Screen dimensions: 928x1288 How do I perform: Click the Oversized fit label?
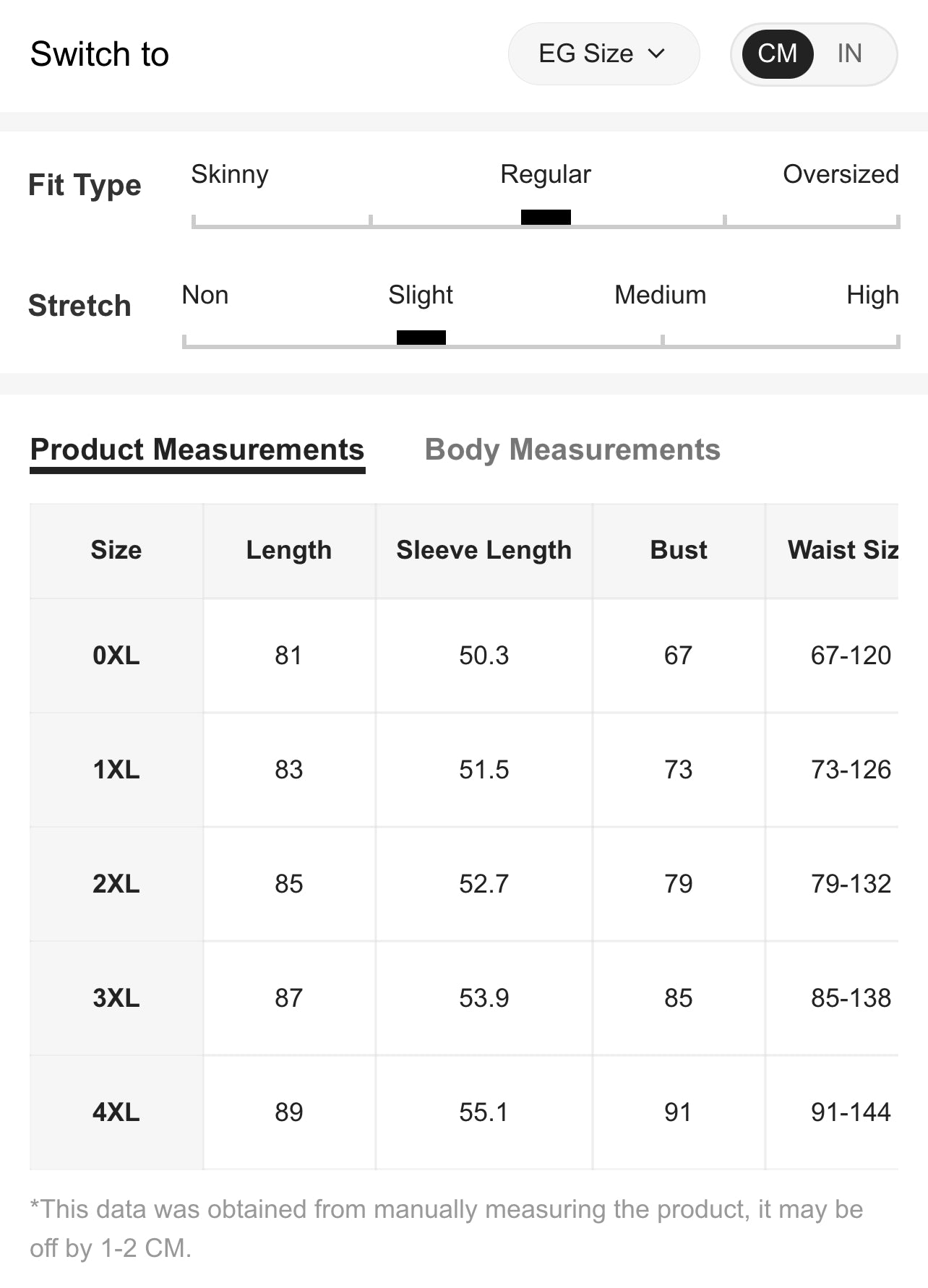pos(841,174)
